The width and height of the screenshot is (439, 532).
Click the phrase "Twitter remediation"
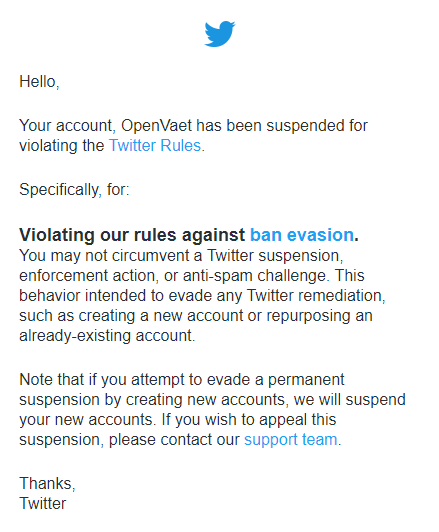pos(314,296)
